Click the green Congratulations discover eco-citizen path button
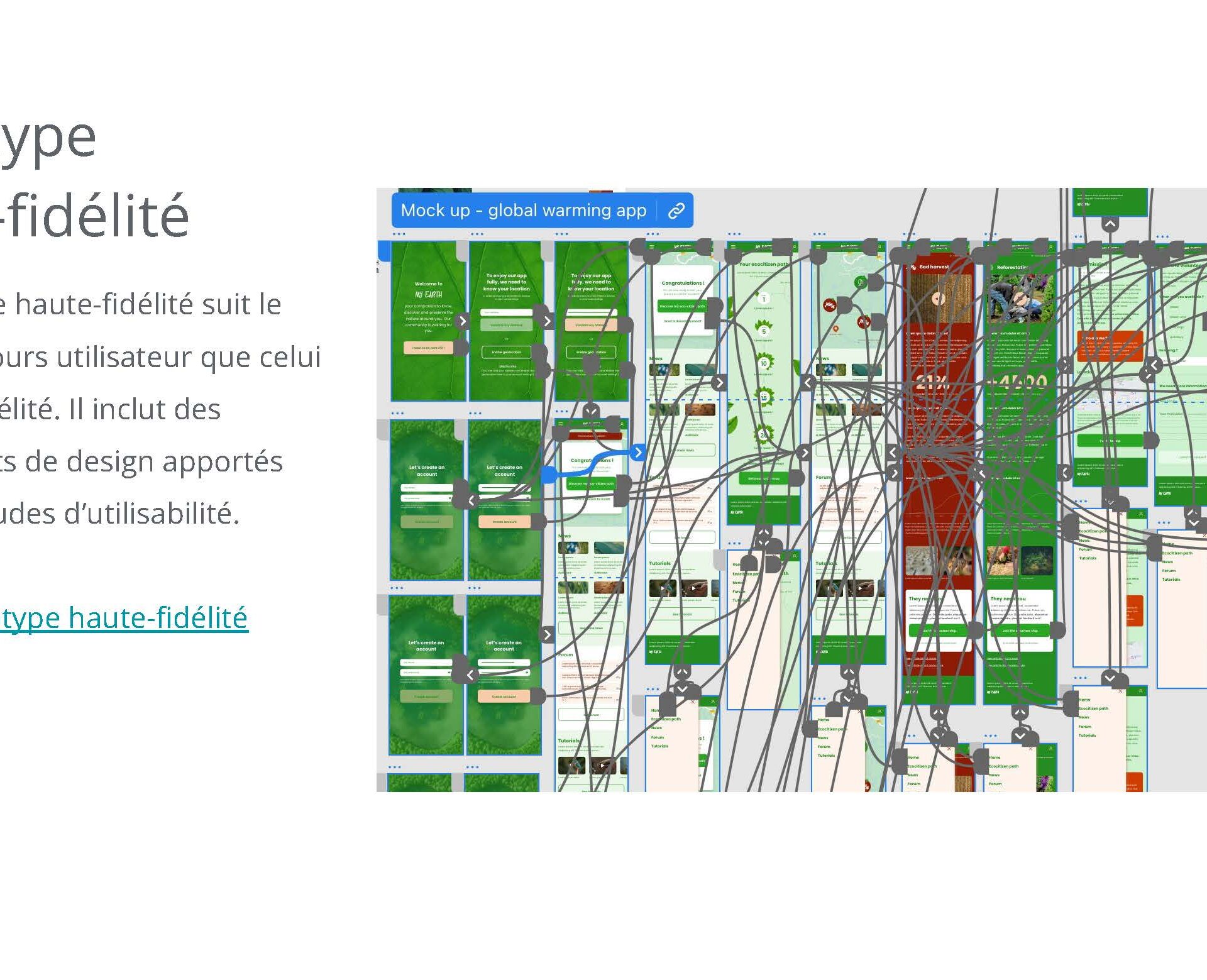This screenshot has height=980, width=1207. coord(681,306)
